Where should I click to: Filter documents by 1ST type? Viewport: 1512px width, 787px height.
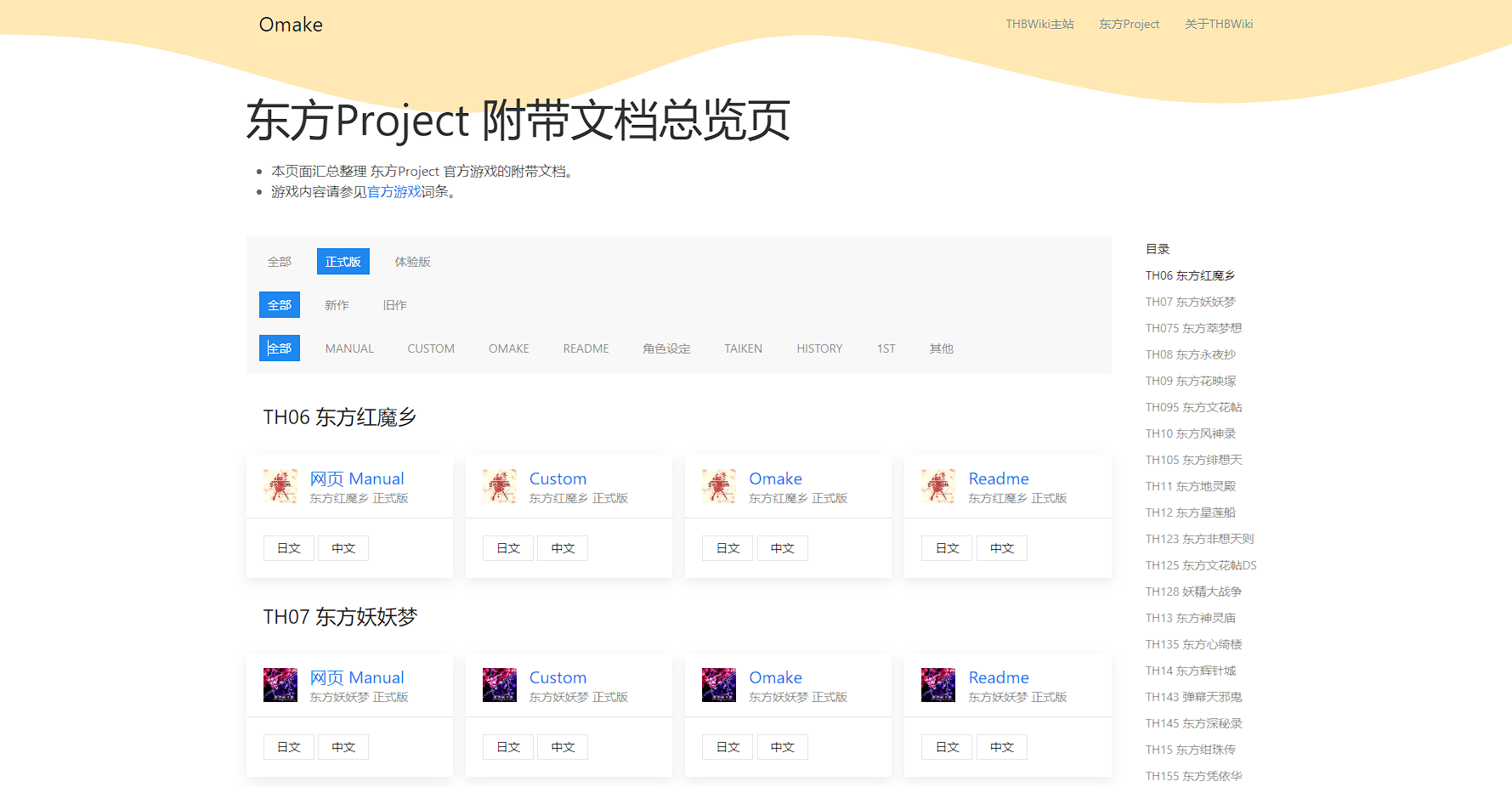tap(886, 348)
